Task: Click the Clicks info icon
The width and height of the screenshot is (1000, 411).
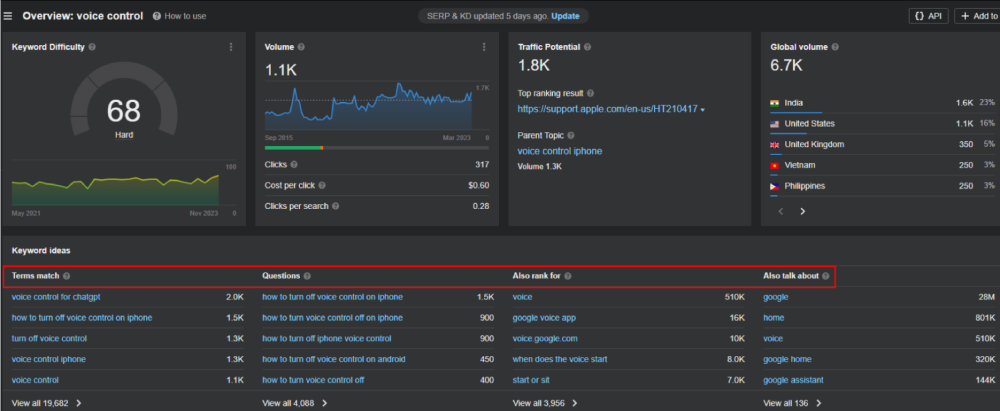Action: [x=294, y=165]
